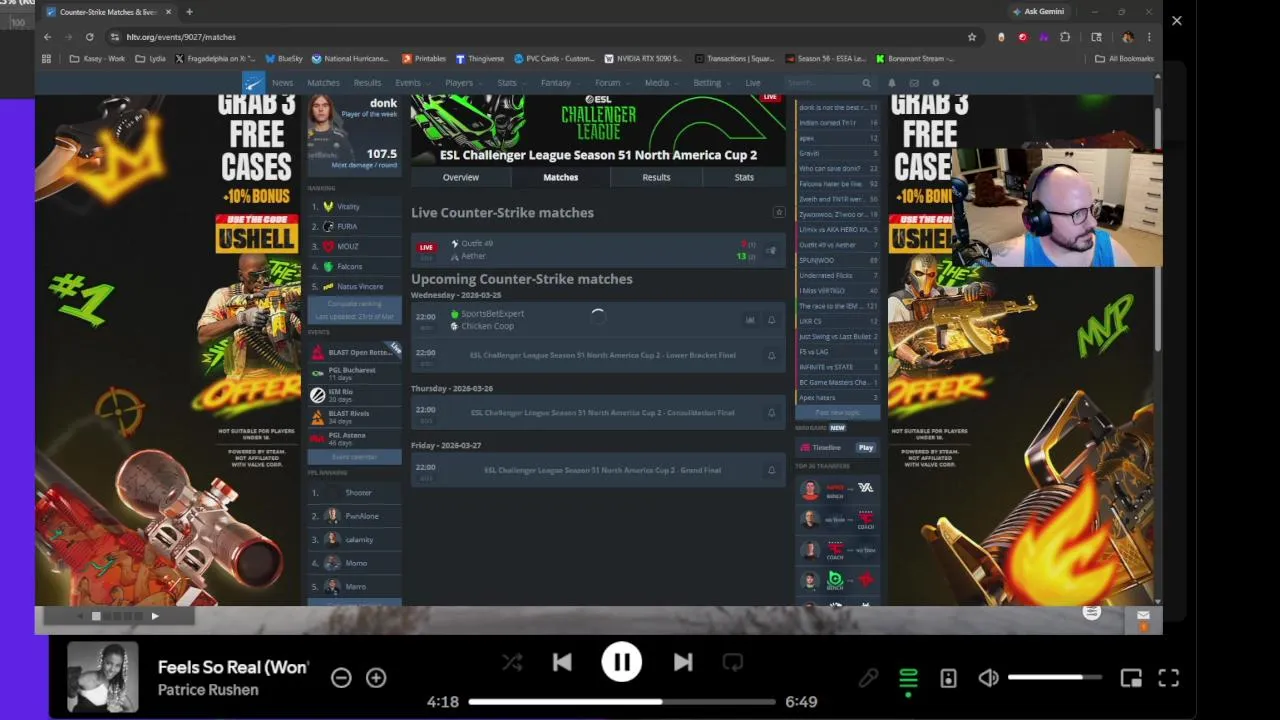1280x720 pixels.
Task: Pause the Spotify track
Action: tap(621, 662)
